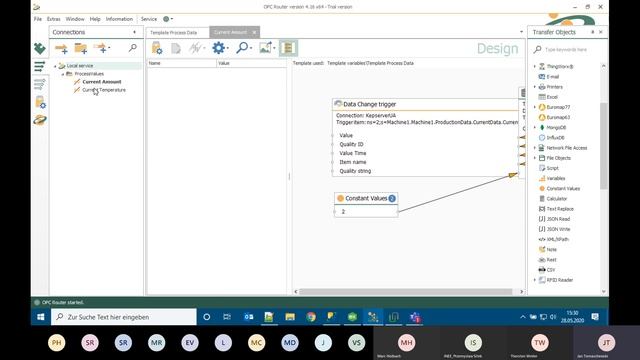The width and height of the screenshot is (640, 360).
Task: Click the Windows taskbar search box
Action: pyautogui.click(x=124, y=317)
